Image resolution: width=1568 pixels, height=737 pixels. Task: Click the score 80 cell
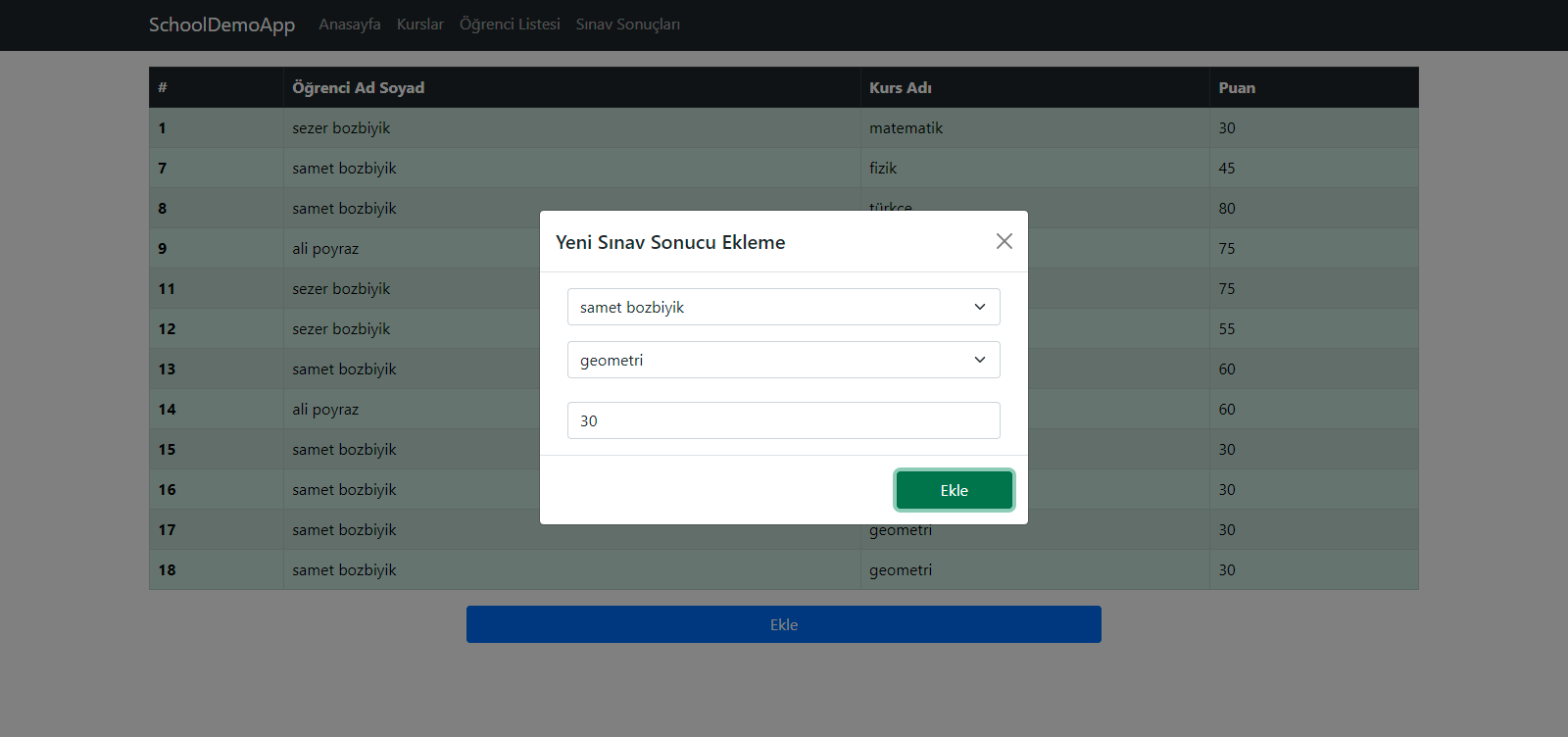[x=1313, y=209]
